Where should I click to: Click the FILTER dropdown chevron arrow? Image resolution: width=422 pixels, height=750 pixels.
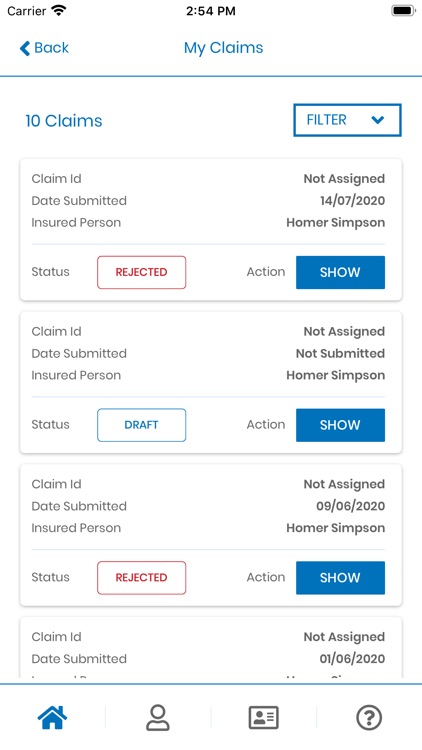coord(378,120)
